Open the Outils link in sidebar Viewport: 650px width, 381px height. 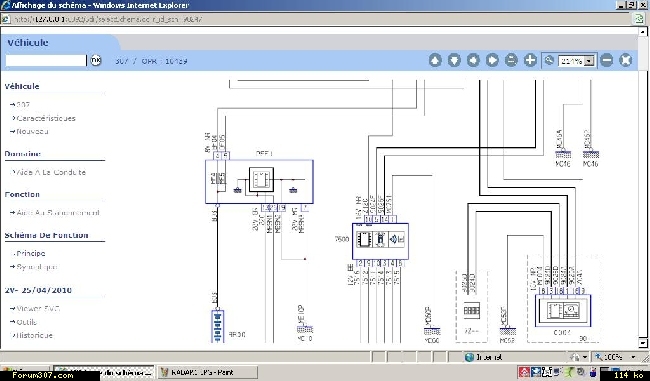point(27,322)
